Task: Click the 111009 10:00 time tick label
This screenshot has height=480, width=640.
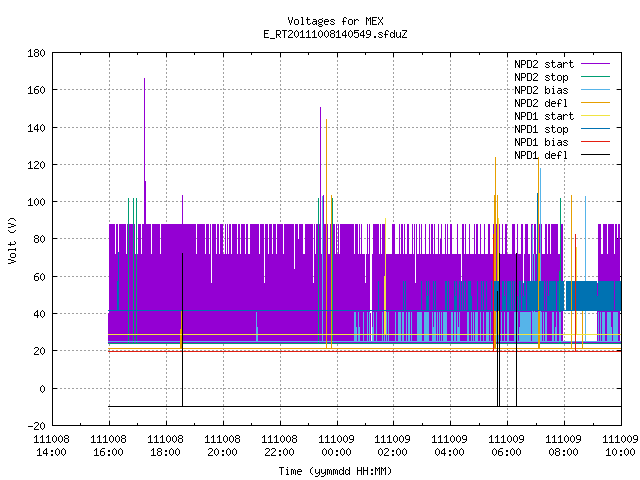Action: [x=620, y=446]
